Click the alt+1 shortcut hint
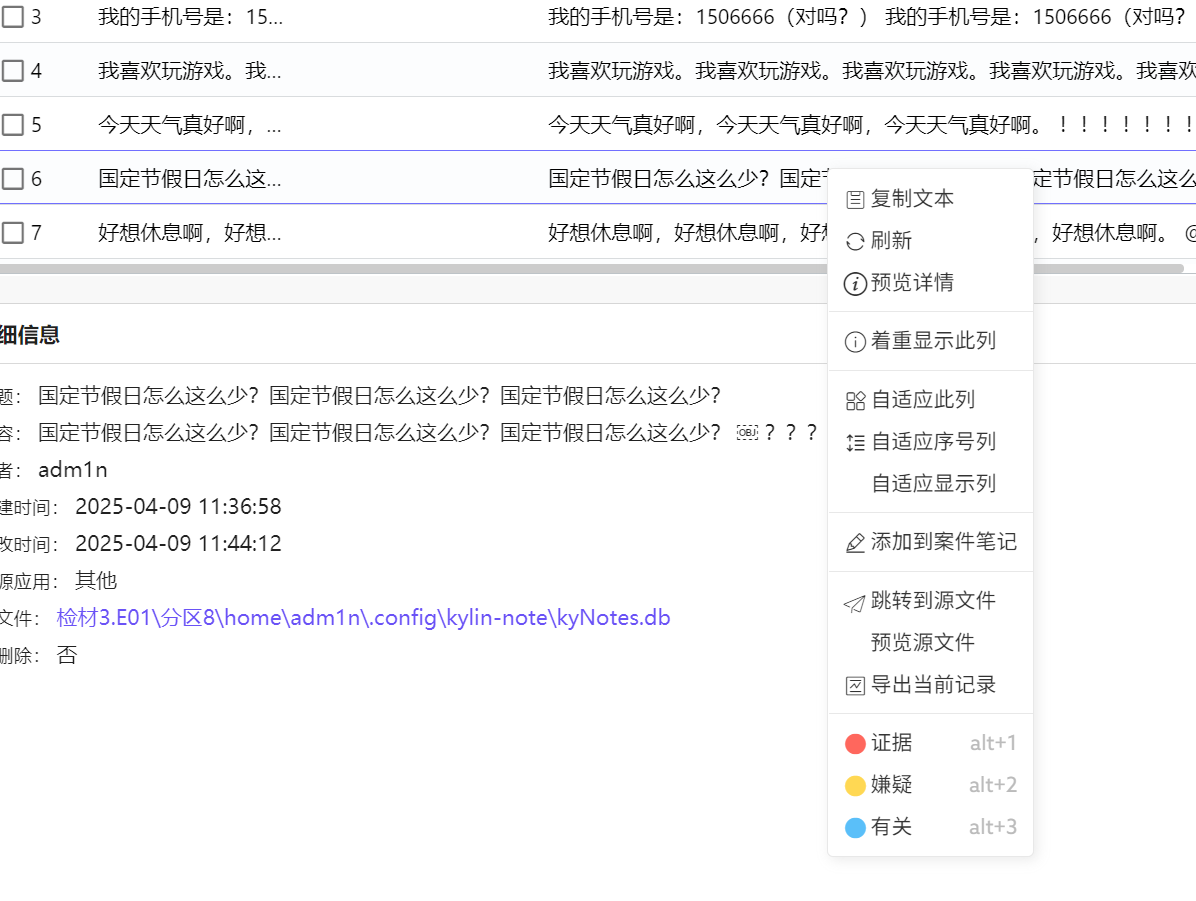Image resolution: width=1196 pixels, height=901 pixels. click(x=992, y=744)
